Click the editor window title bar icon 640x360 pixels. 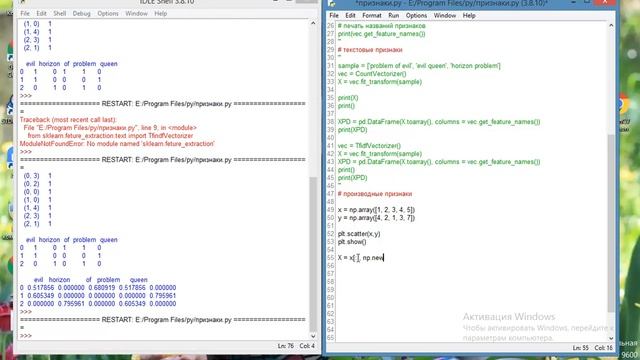click(332, 4)
